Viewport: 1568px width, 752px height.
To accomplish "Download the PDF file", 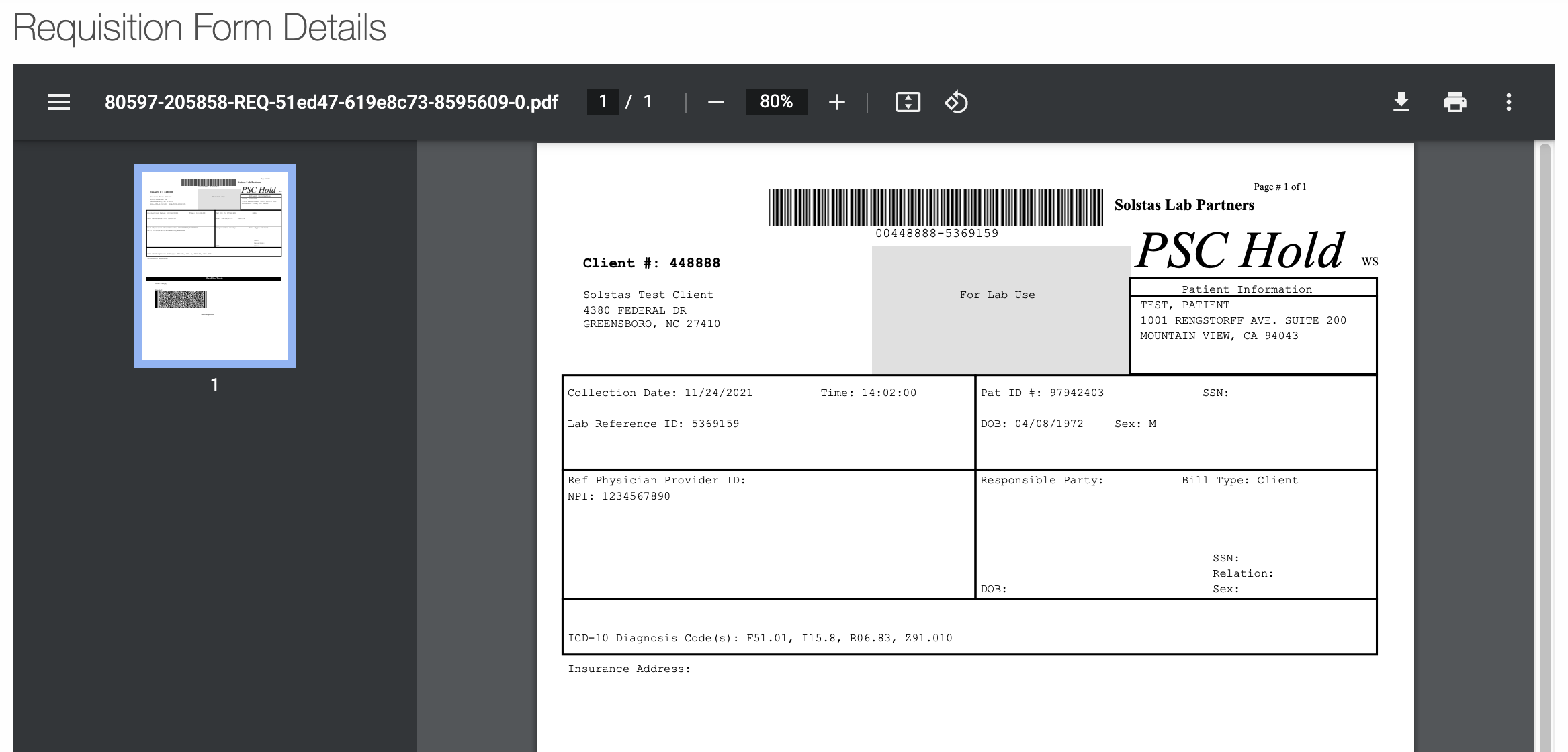I will [1401, 102].
